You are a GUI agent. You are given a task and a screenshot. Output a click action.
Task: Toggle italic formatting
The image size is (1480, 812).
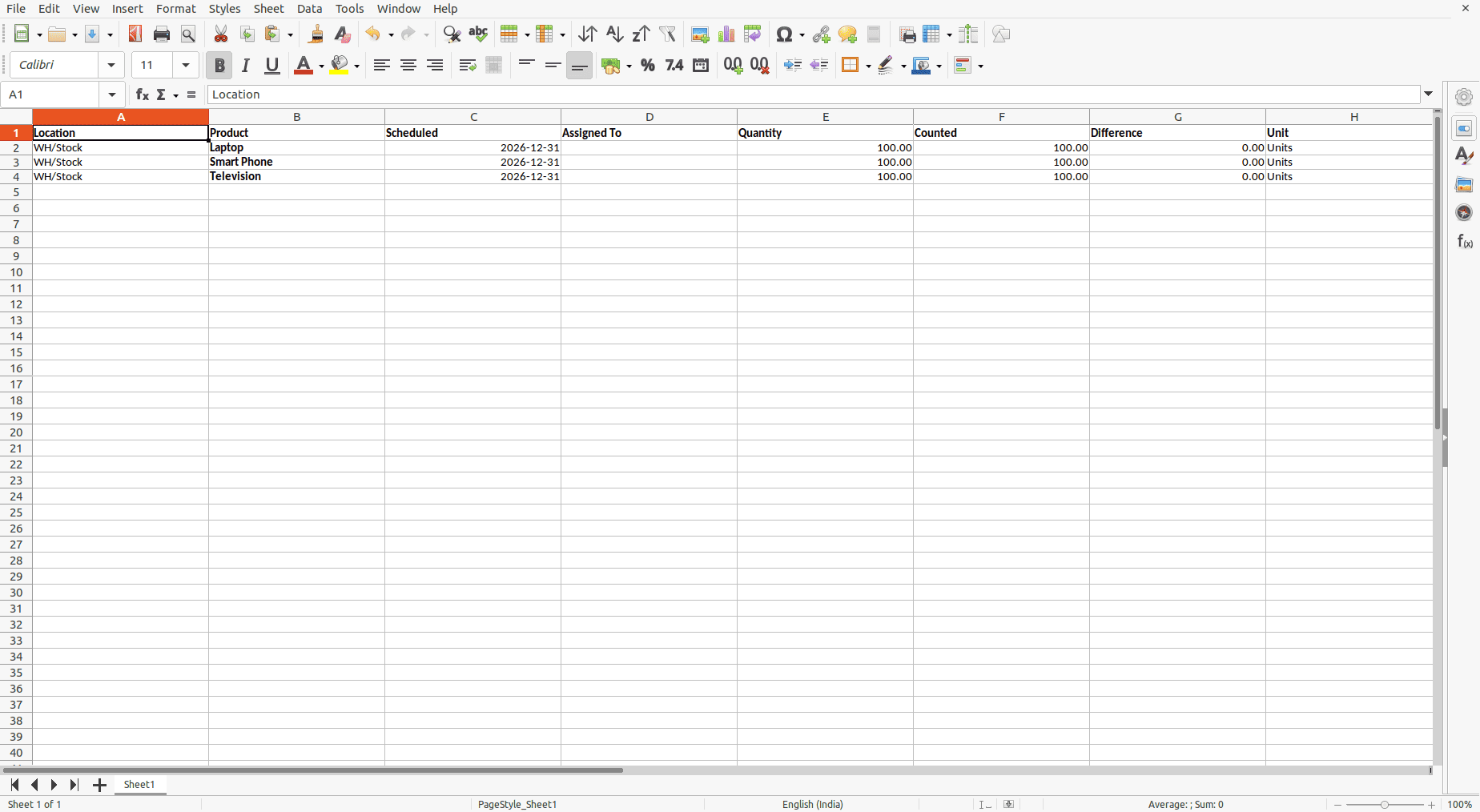[x=246, y=65]
